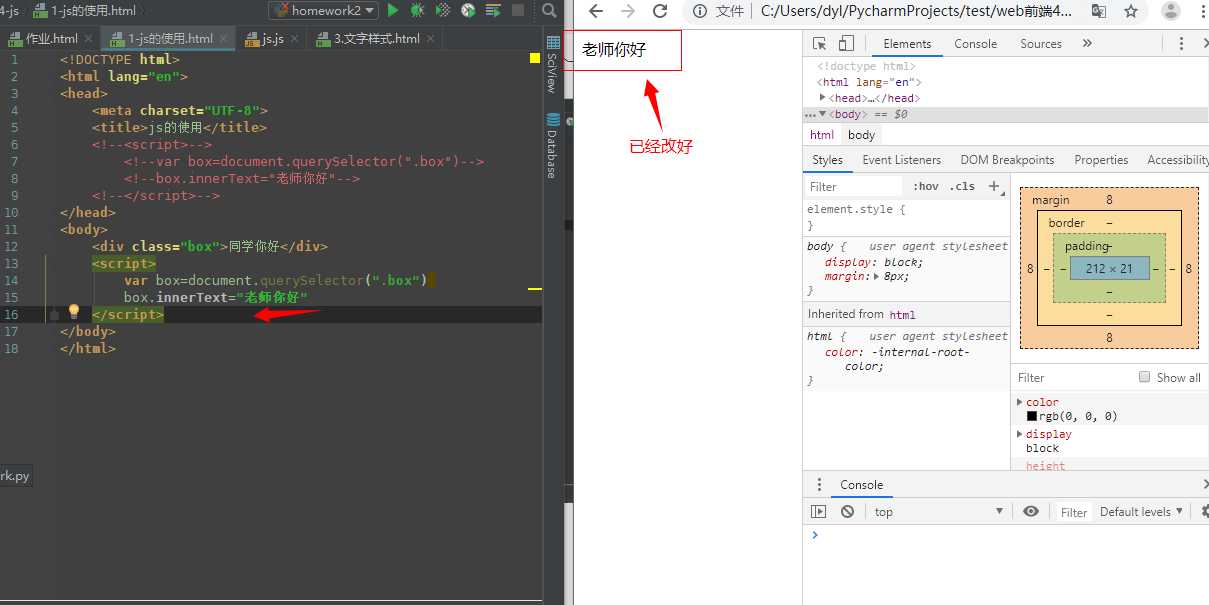This screenshot has height=605, width=1209.
Task: Go forward in Chrome browser
Action: point(628,11)
